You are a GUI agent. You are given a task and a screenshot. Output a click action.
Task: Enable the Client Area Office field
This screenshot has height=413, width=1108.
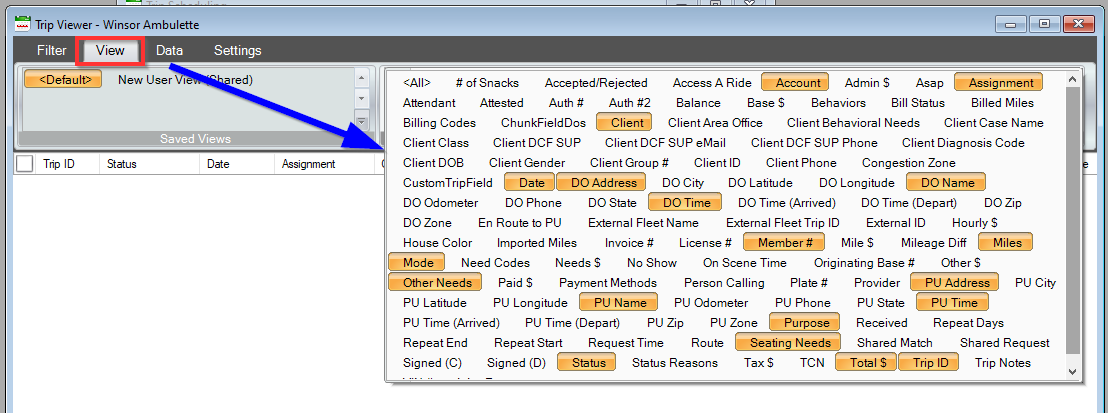[x=715, y=122]
